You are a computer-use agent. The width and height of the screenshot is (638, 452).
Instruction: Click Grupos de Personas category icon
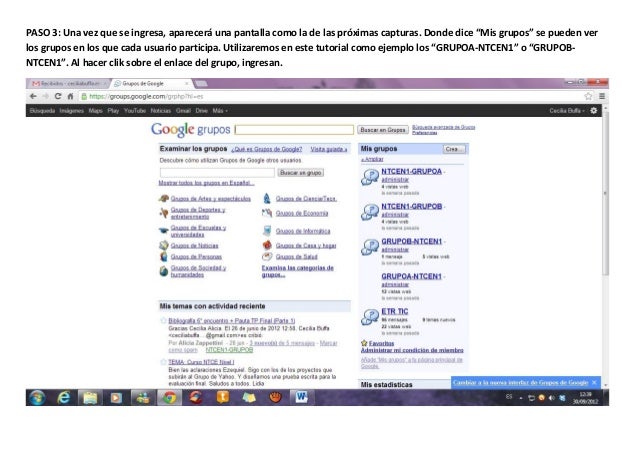(x=164, y=257)
